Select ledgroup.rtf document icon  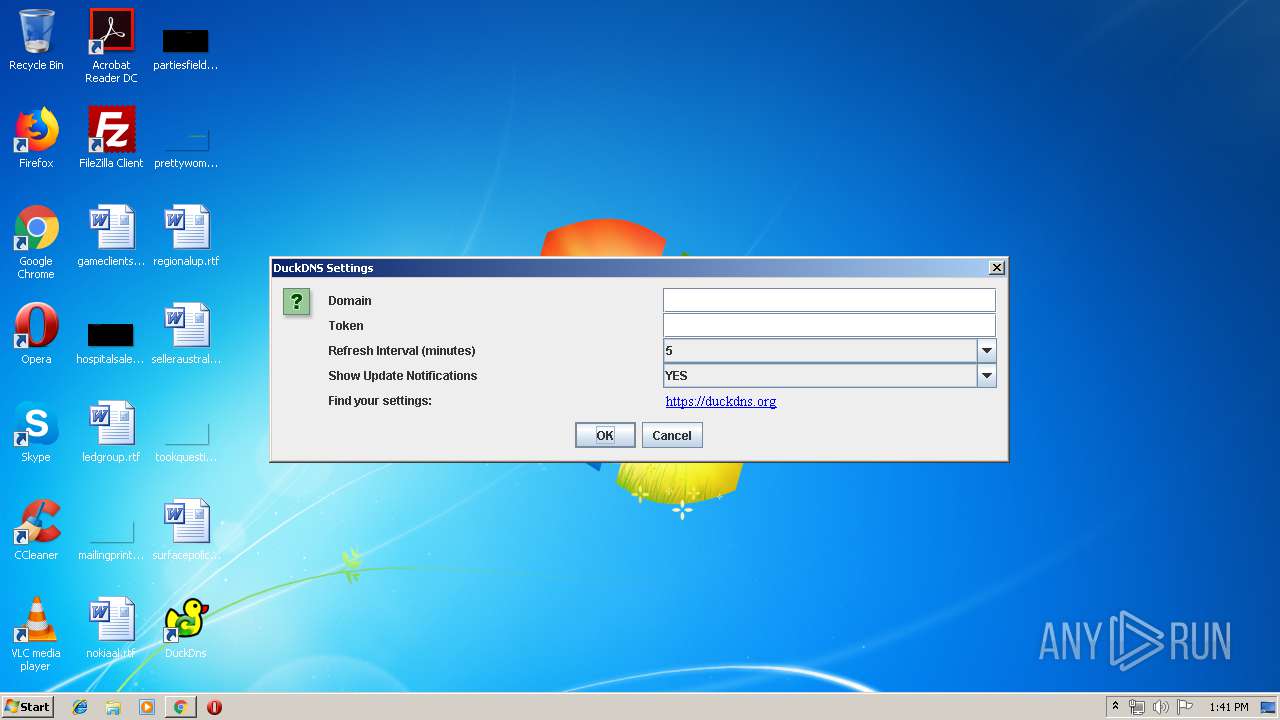point(111,432)
